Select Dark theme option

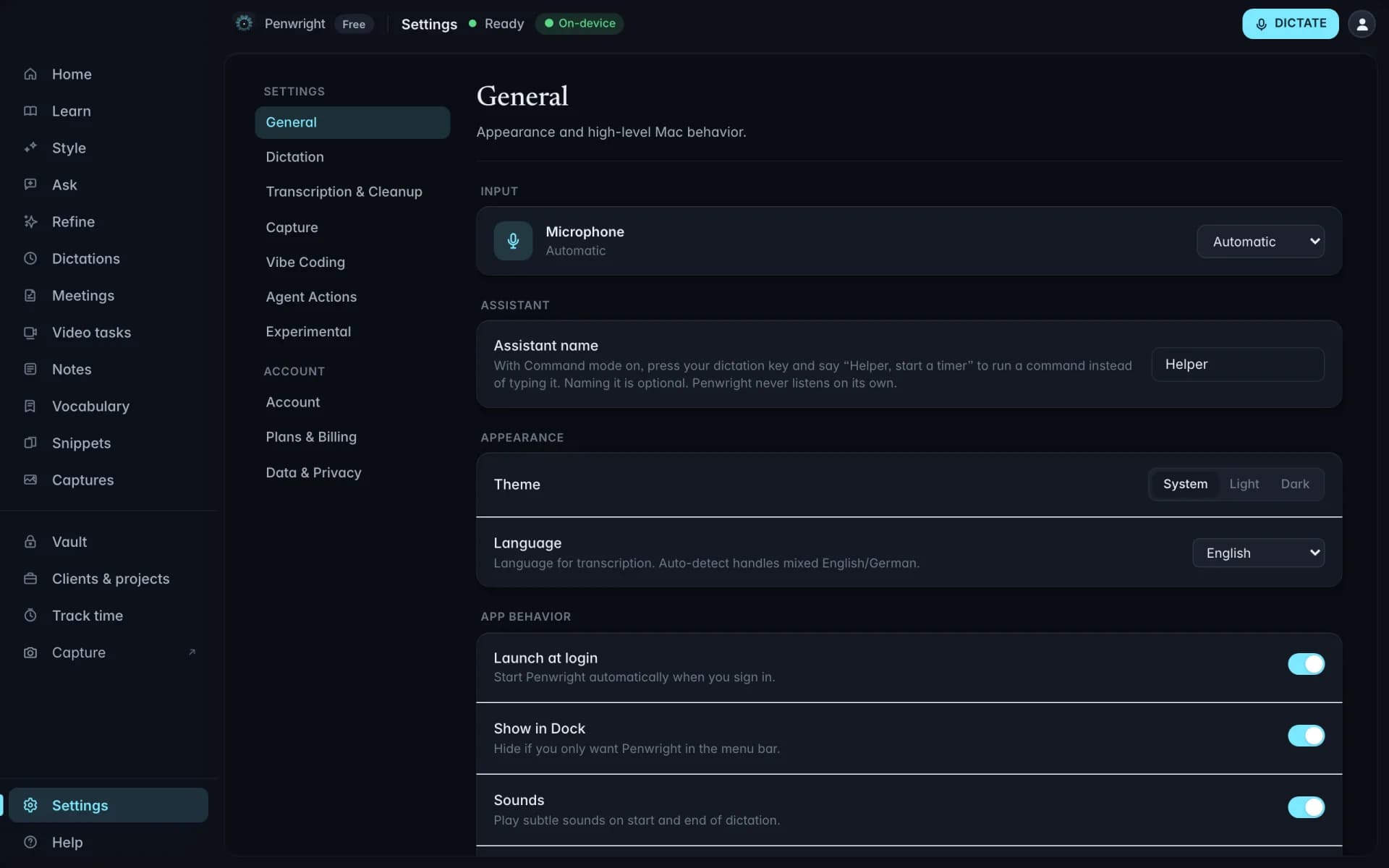tap(1295, 484)
